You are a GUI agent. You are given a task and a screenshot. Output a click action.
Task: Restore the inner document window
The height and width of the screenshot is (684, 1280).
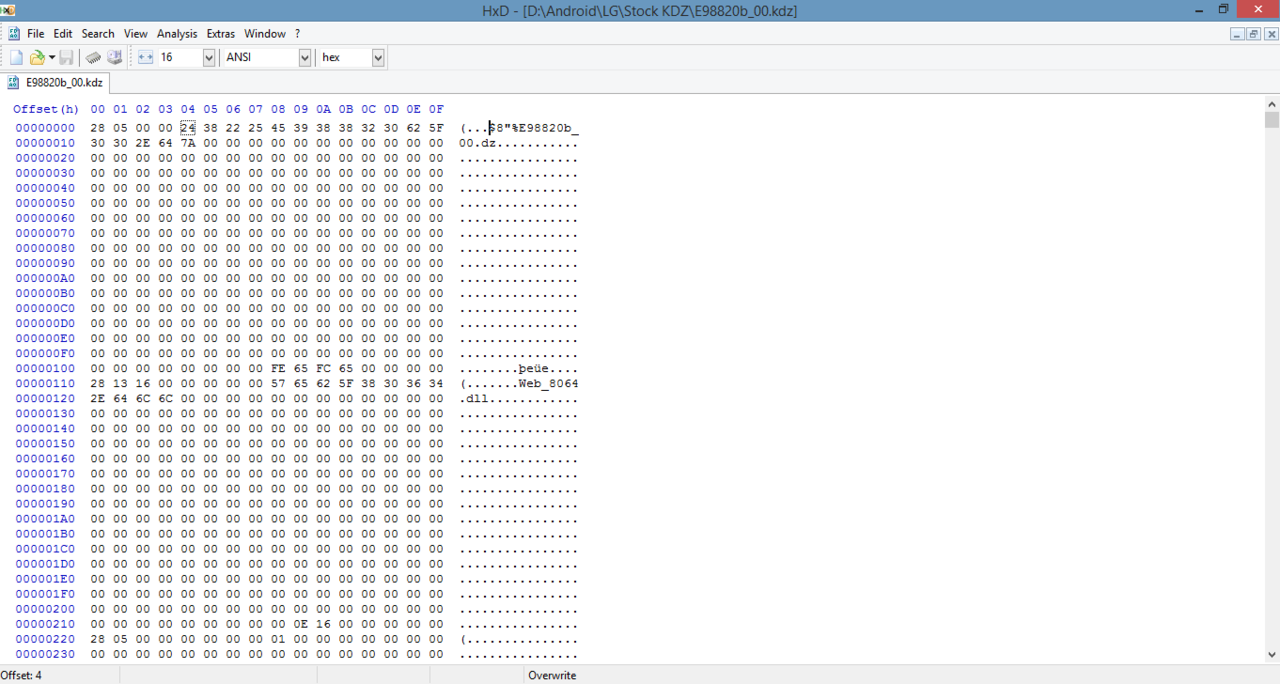[x=1254, y=34]
